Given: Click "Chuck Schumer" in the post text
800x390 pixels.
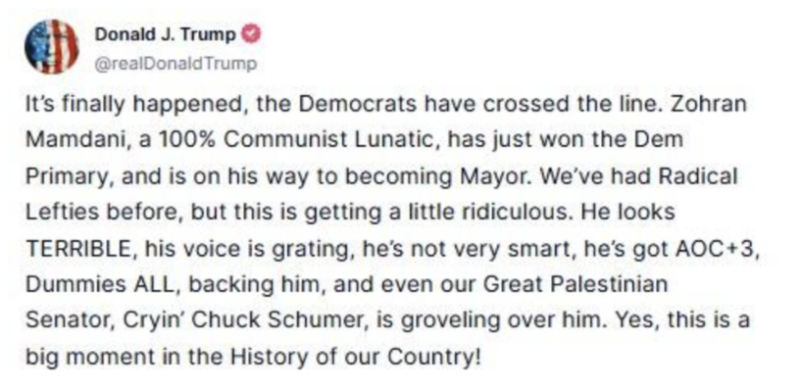Looking at the screenshot, I should [x=278, y=321].
